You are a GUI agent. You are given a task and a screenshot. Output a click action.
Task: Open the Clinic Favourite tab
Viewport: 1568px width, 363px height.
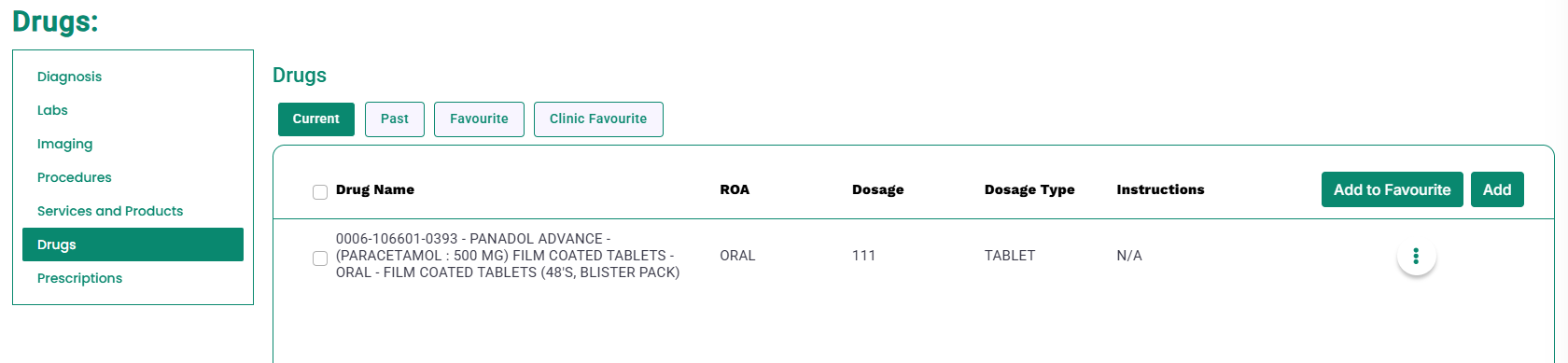pos(598,119)
